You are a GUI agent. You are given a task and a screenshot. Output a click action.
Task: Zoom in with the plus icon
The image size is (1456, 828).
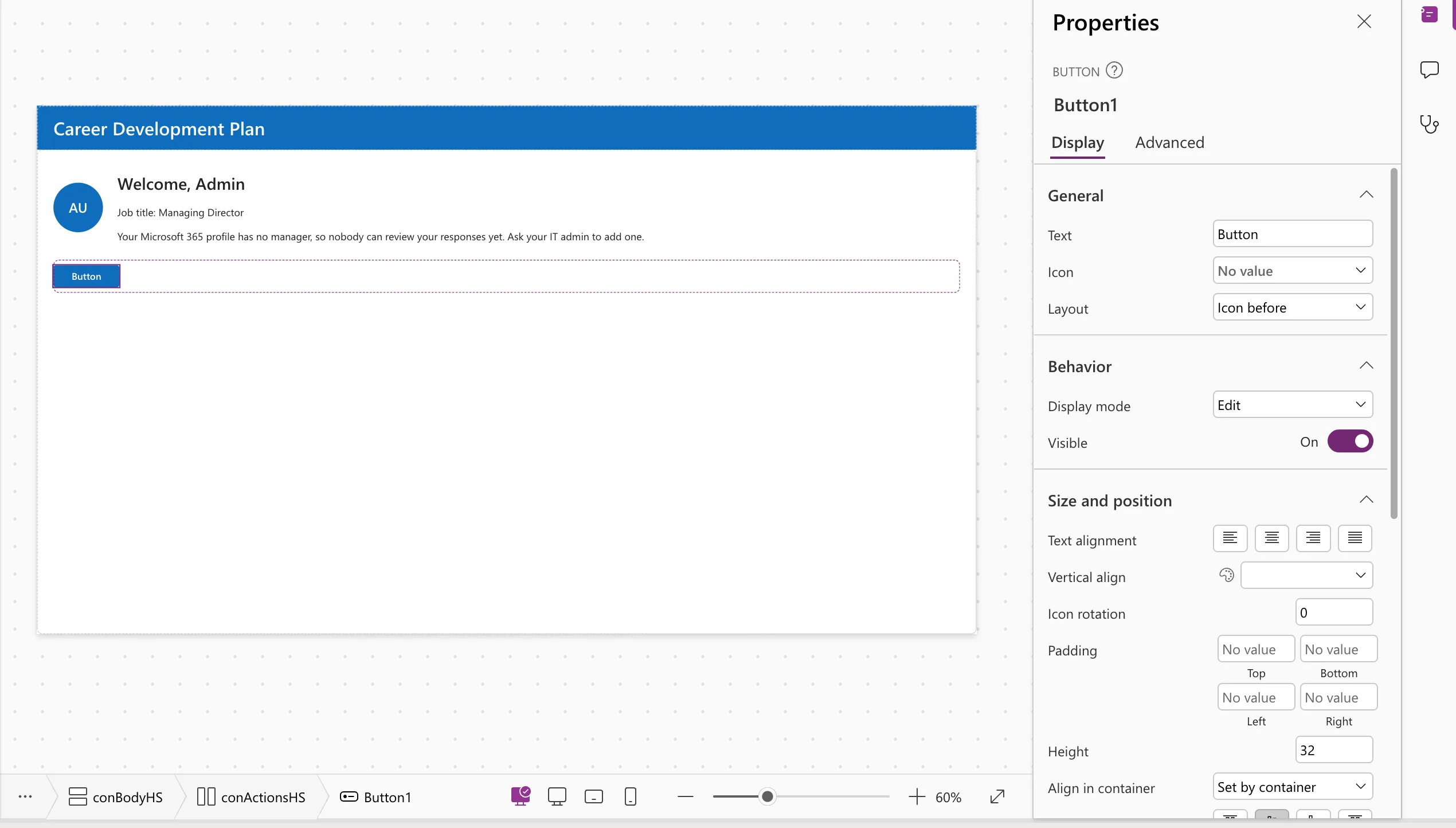click(x=917, y=796)
